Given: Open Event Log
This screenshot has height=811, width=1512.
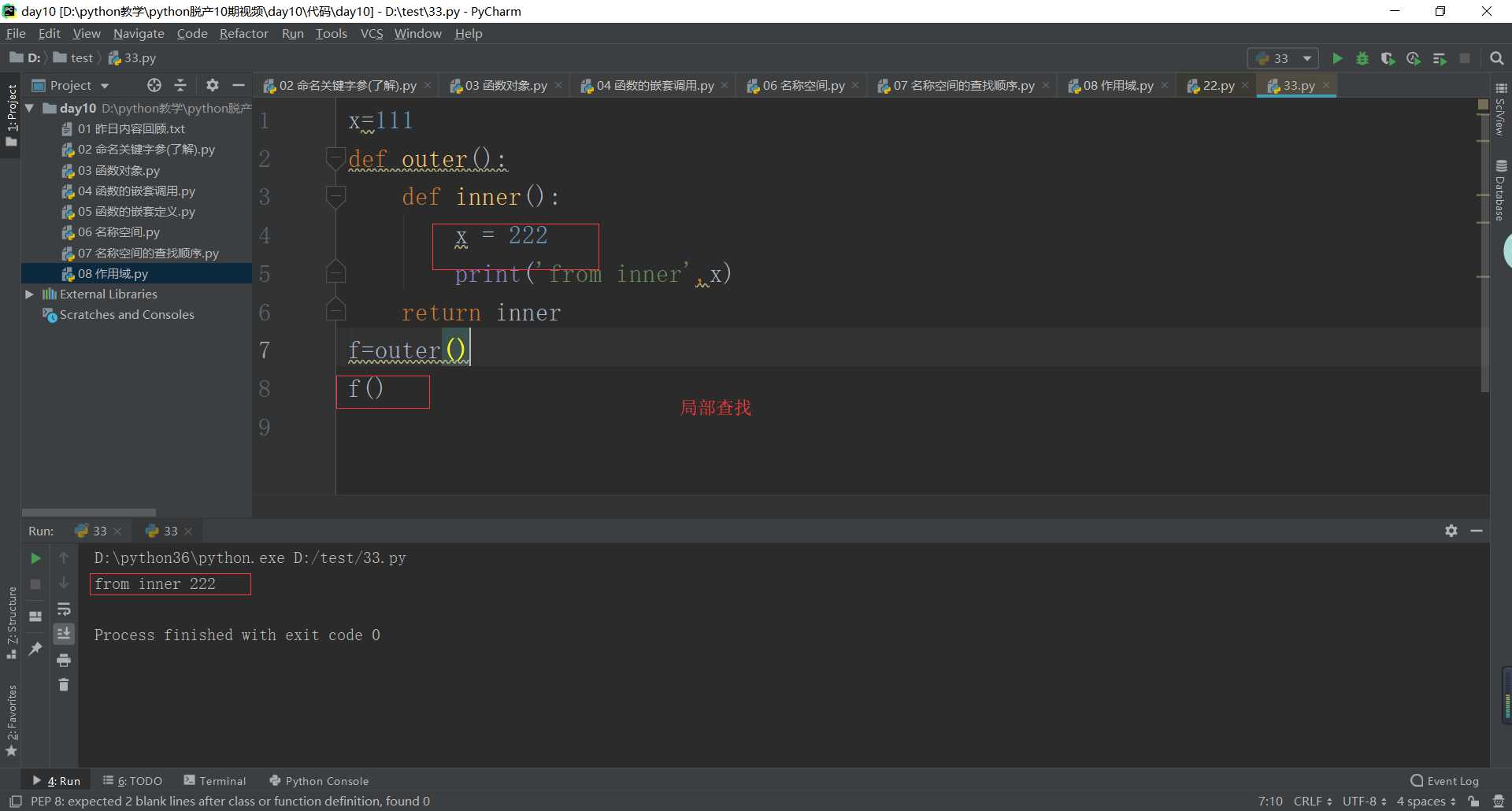Looking at the screenshot, I should coord(1445,781).
